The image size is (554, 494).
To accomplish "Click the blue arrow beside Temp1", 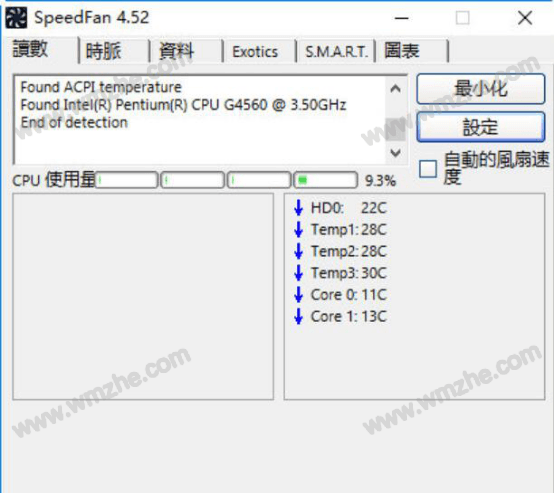I will click(x=299, y=229).
